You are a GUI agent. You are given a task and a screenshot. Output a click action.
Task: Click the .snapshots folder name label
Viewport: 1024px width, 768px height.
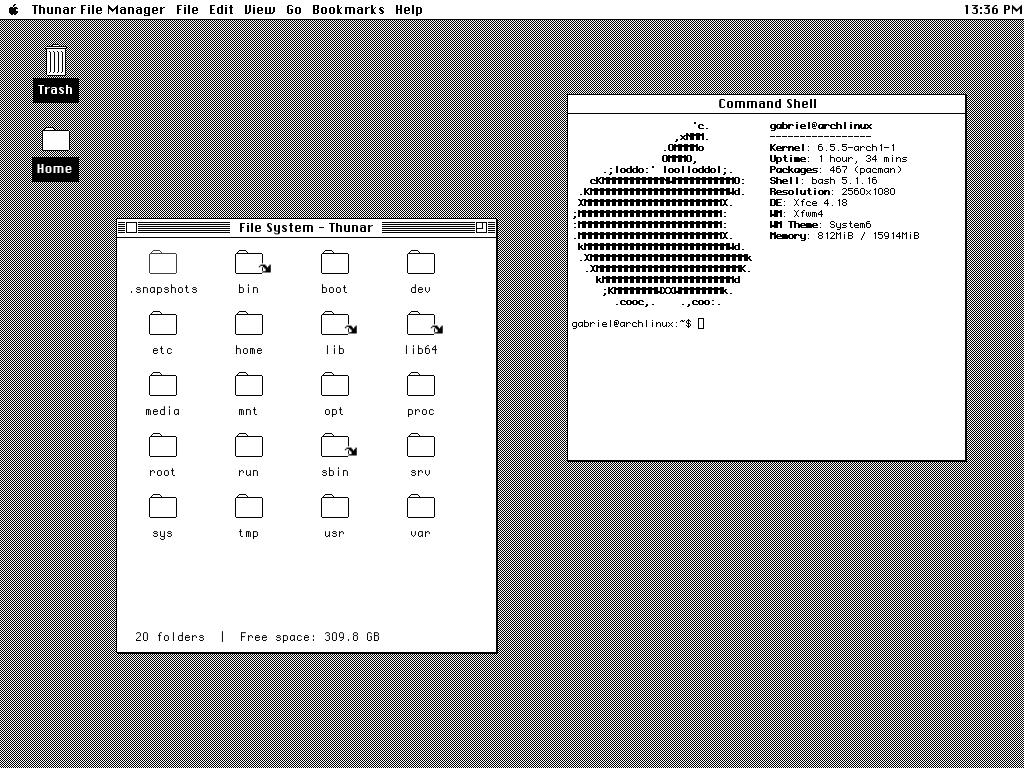(x=163, y=289)
